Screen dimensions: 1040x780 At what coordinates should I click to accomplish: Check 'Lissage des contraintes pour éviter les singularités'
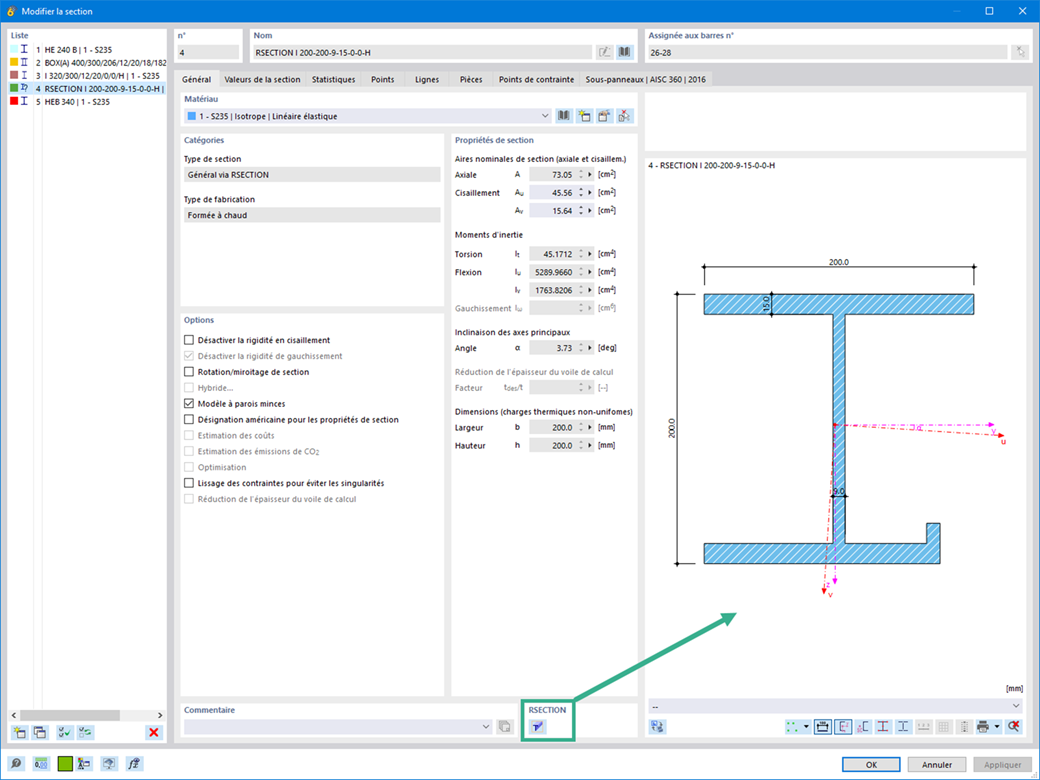coord(189,482)
